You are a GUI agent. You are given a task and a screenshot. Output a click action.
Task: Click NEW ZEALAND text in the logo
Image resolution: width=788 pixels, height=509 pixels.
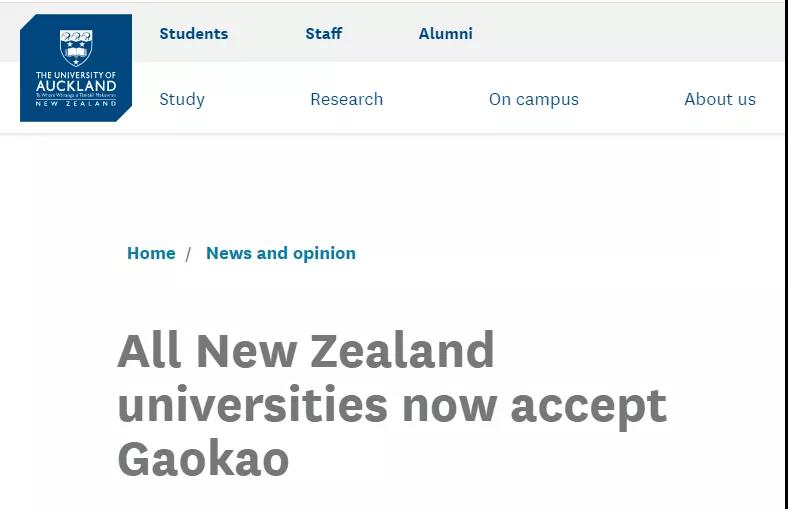76,104
